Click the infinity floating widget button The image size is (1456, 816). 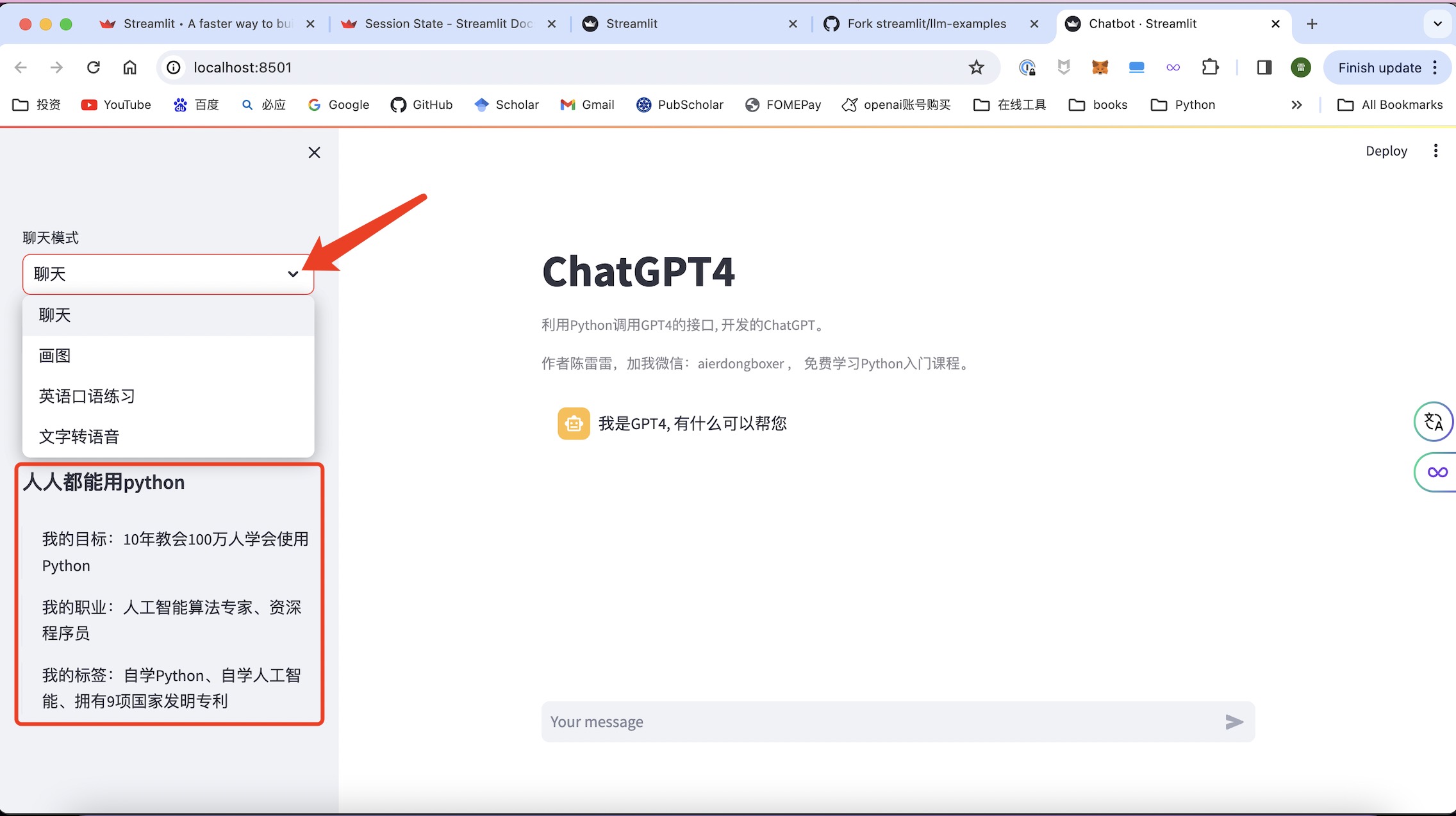(1436, 472)
